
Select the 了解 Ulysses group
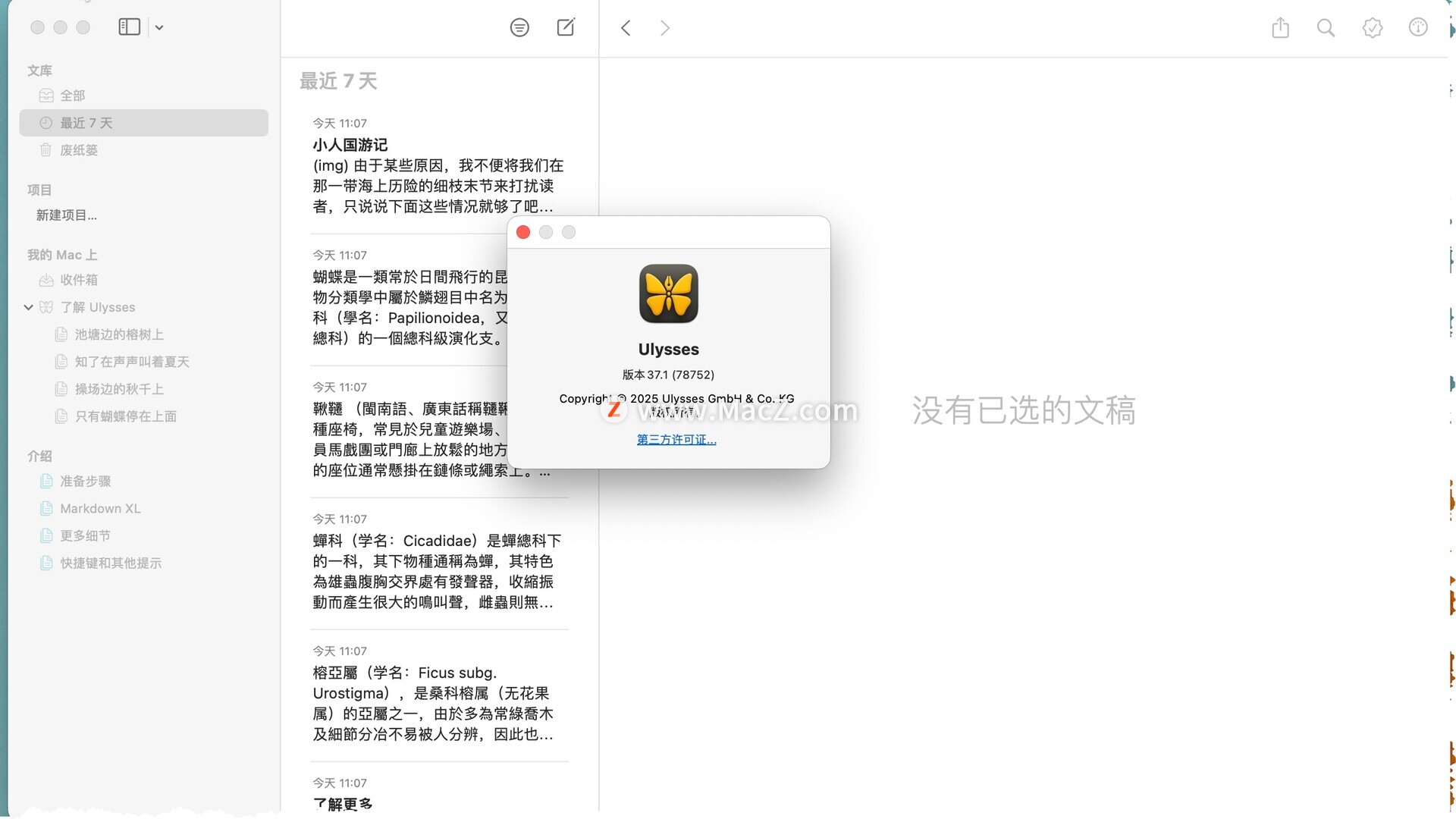click(97, 307)
